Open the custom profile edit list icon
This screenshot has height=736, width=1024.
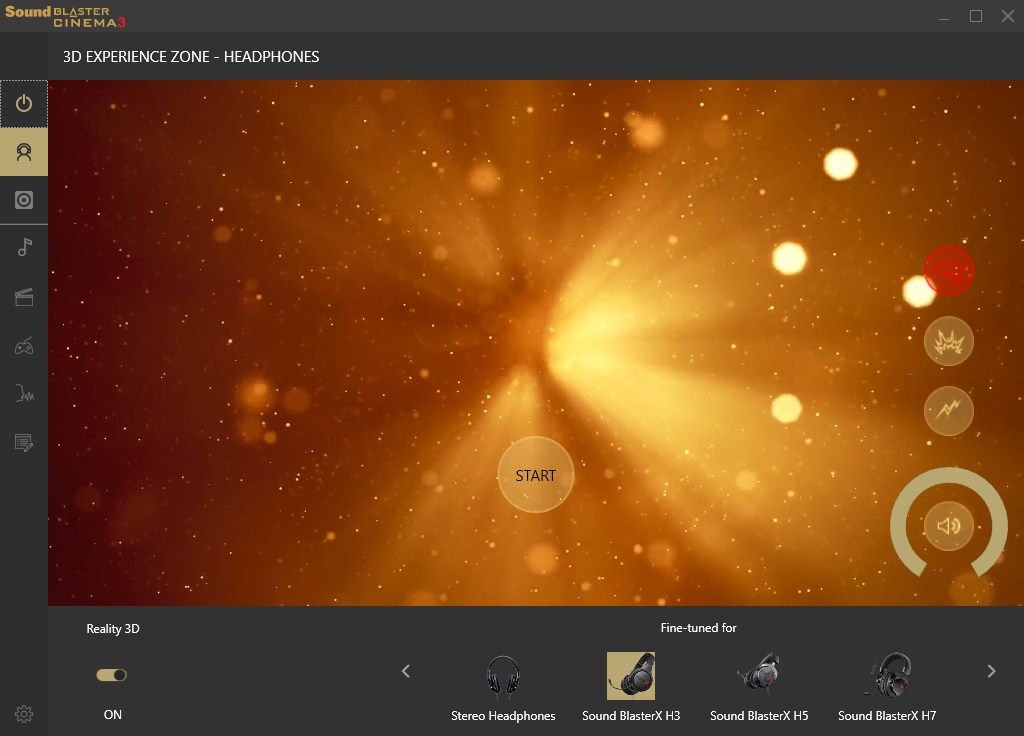(24, 442)
